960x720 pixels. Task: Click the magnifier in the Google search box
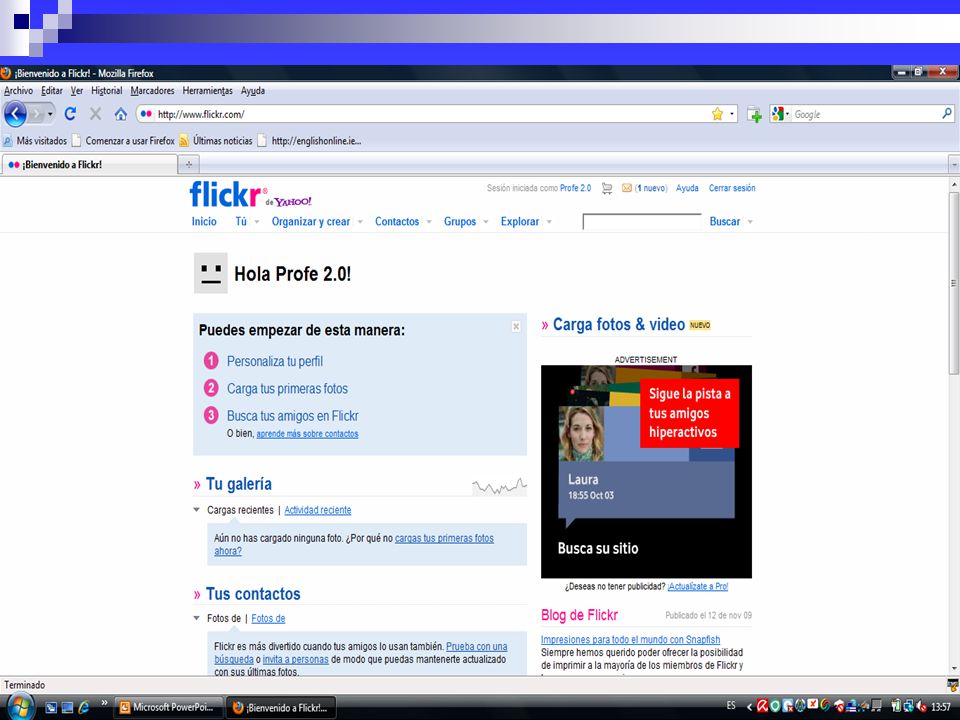947,113
